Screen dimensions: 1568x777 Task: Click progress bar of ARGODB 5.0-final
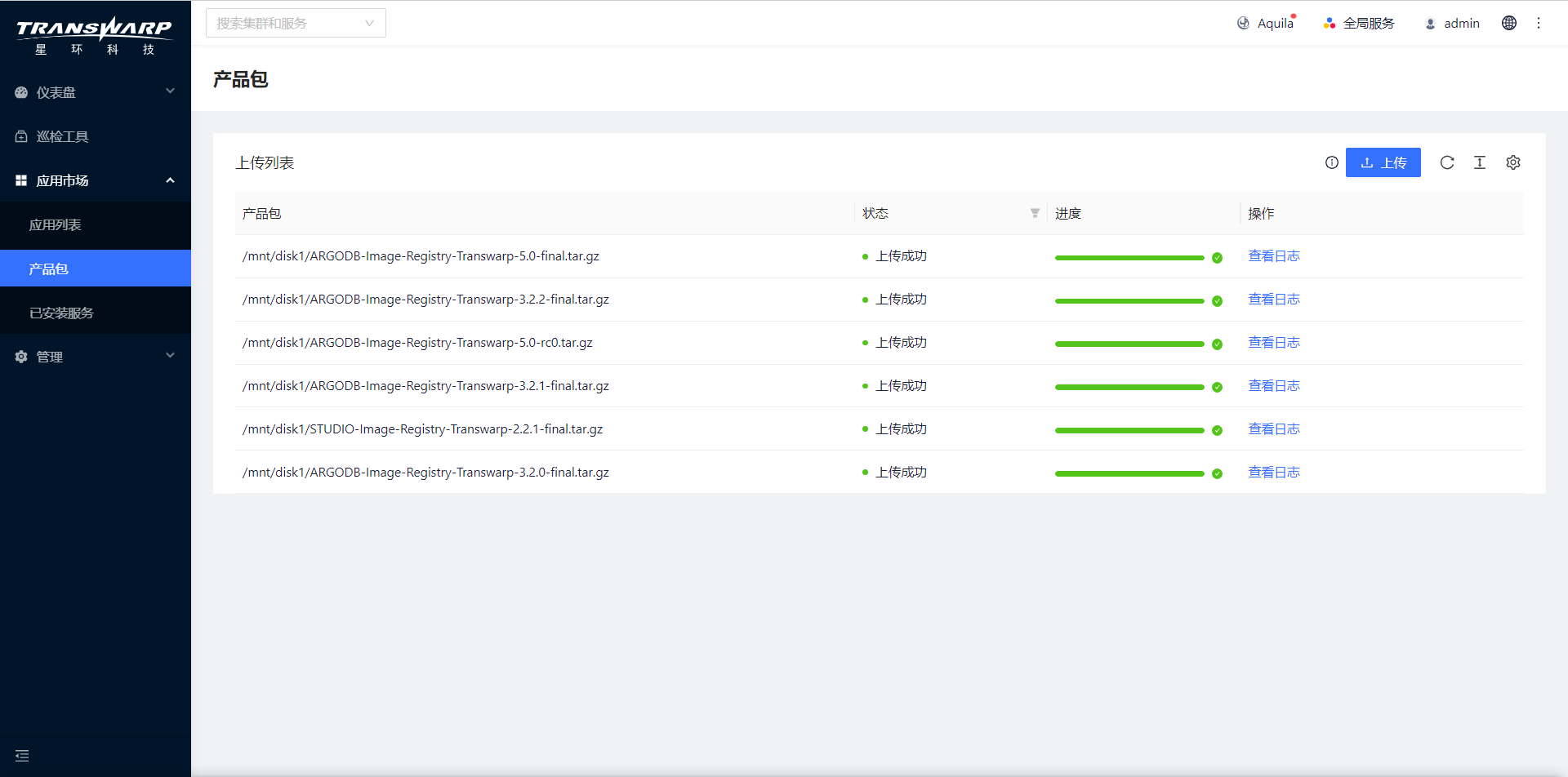click(x=1129, y=258)
